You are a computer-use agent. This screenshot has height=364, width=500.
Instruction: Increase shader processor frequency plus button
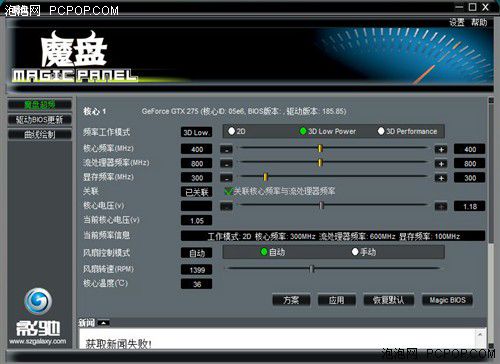[441, 164]
